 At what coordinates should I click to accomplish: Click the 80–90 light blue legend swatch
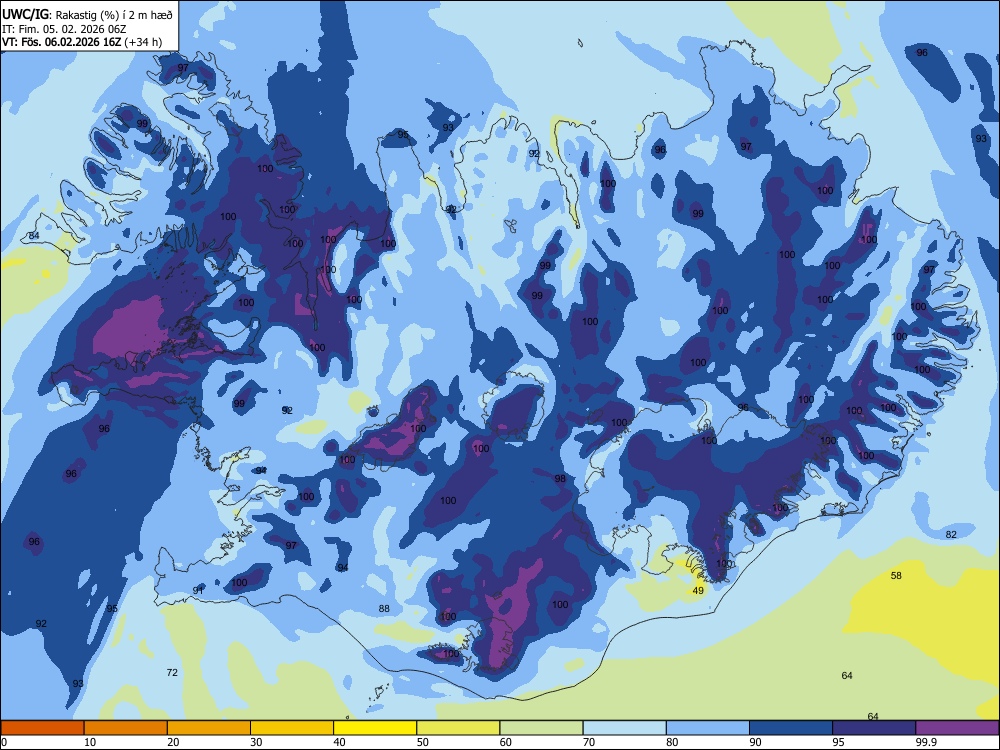point(708,728)
